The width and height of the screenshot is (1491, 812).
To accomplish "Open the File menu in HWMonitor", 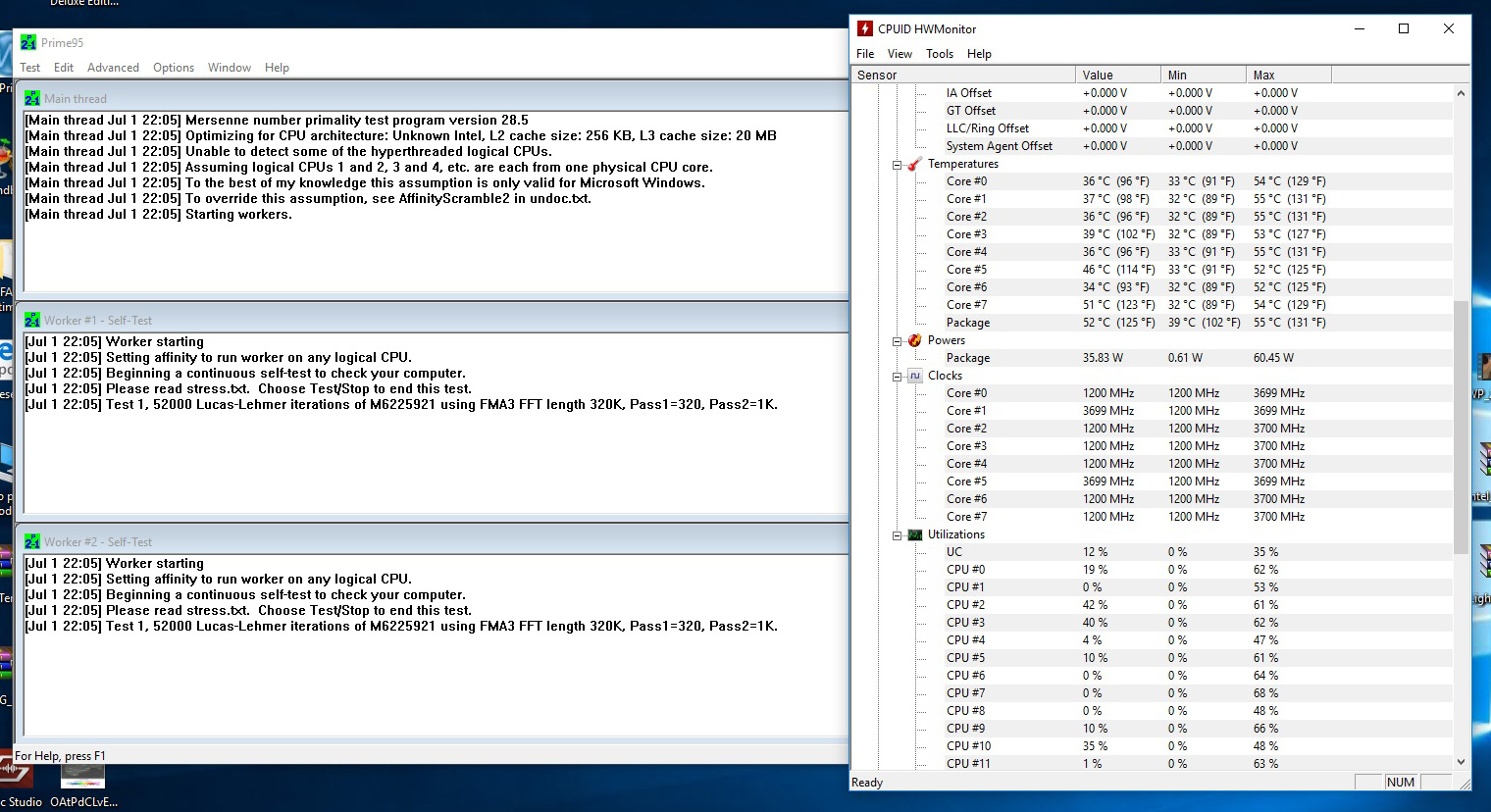I will (x=865, y=54).
